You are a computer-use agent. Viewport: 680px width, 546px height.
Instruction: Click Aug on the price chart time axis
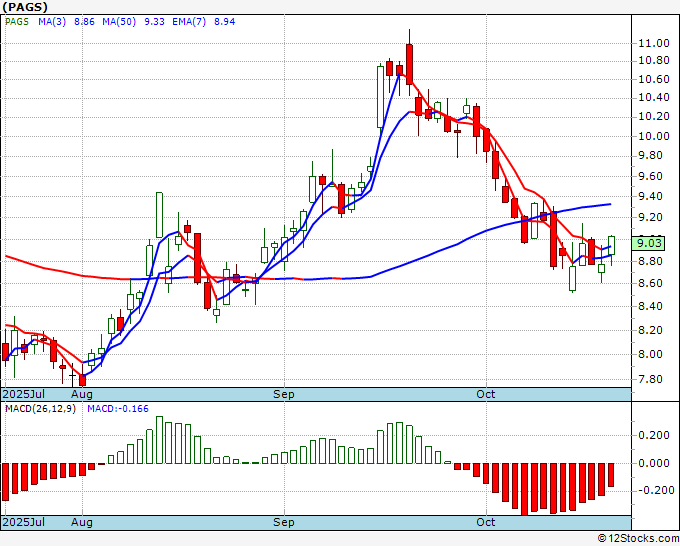point(82,394)
